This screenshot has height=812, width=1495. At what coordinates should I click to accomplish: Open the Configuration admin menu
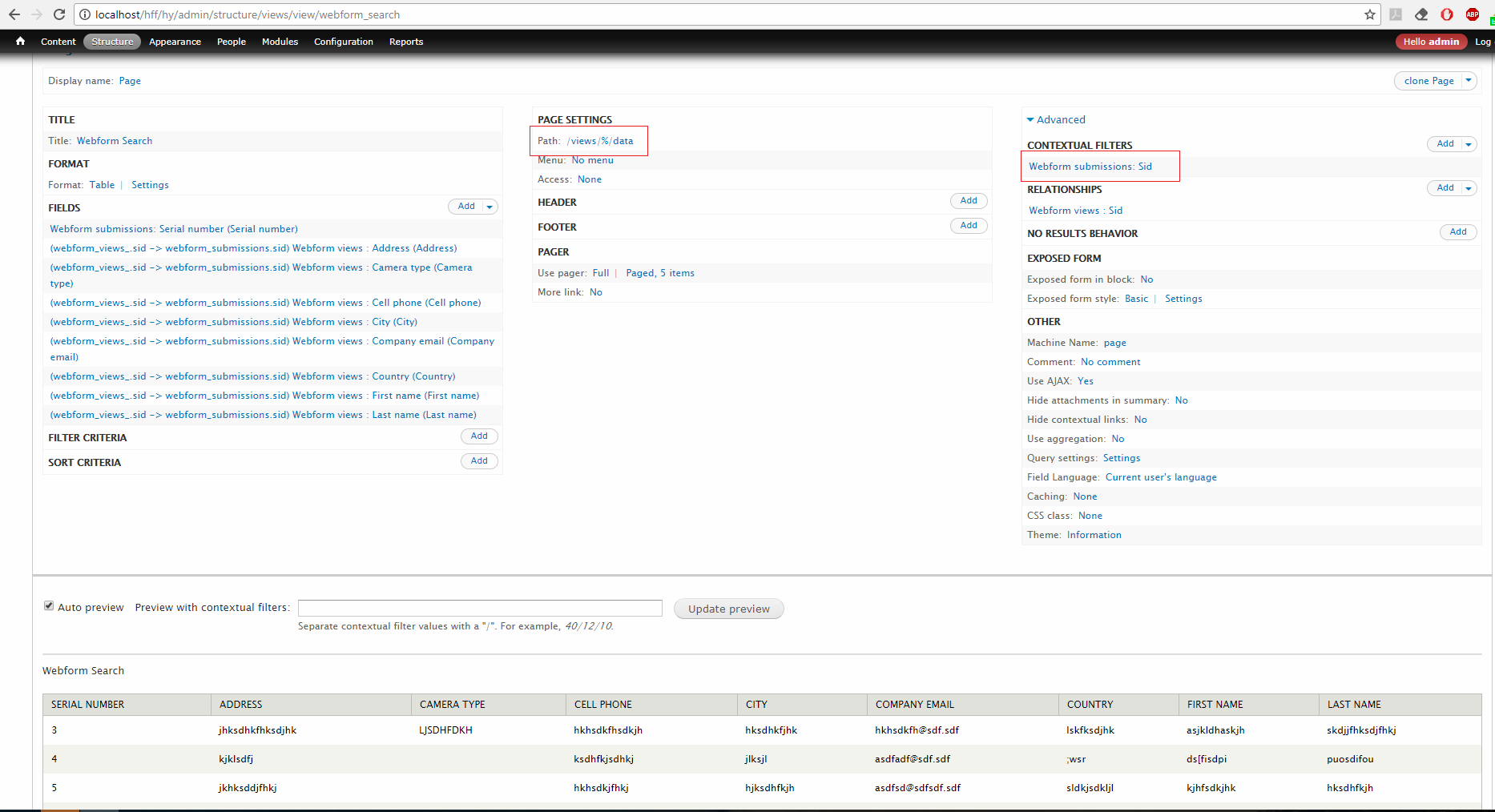coord(344,42)
